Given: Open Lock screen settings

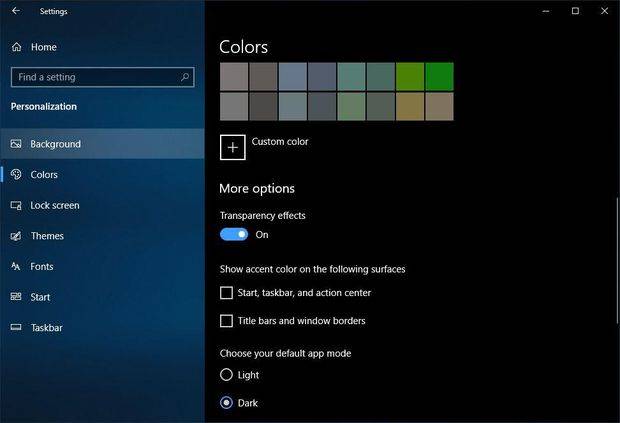Looking at the screenshot, I should pyautogui.click(x=102, y=205).
